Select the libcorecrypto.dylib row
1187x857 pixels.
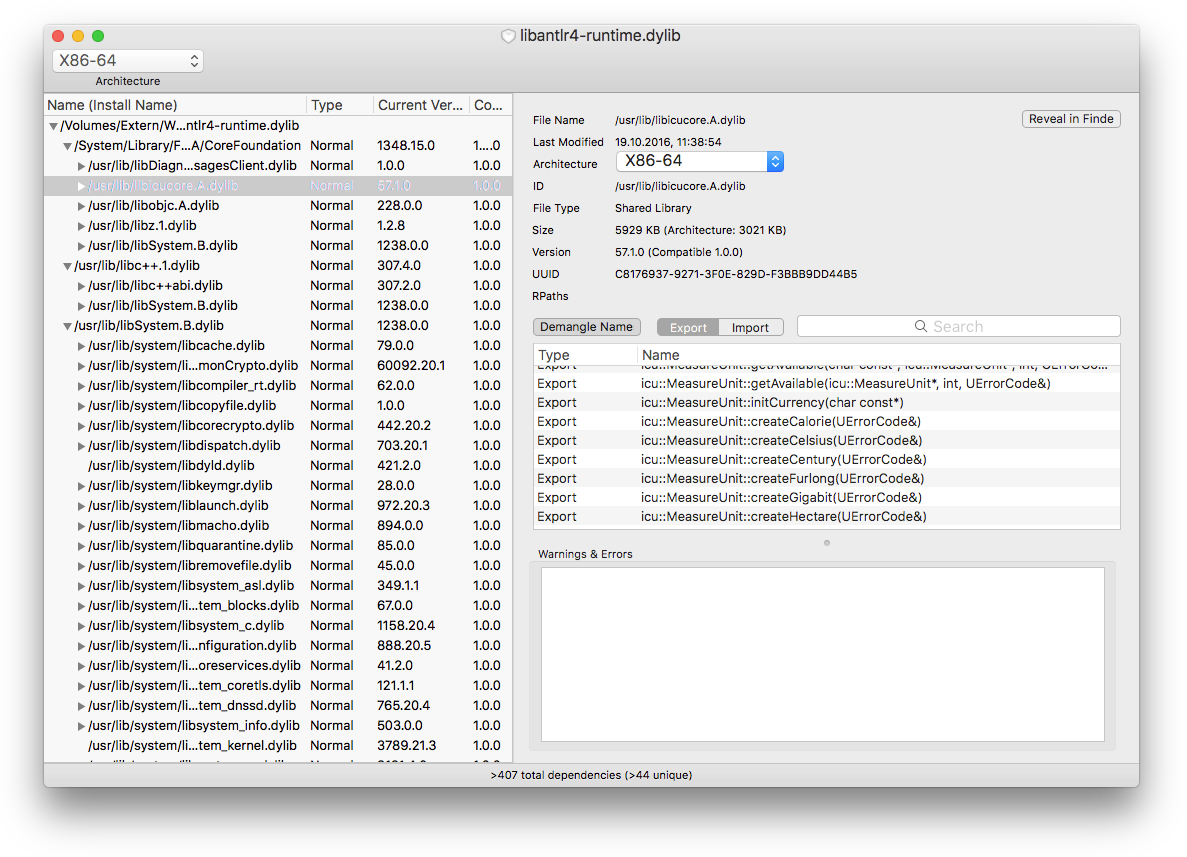tap(279, 425)
